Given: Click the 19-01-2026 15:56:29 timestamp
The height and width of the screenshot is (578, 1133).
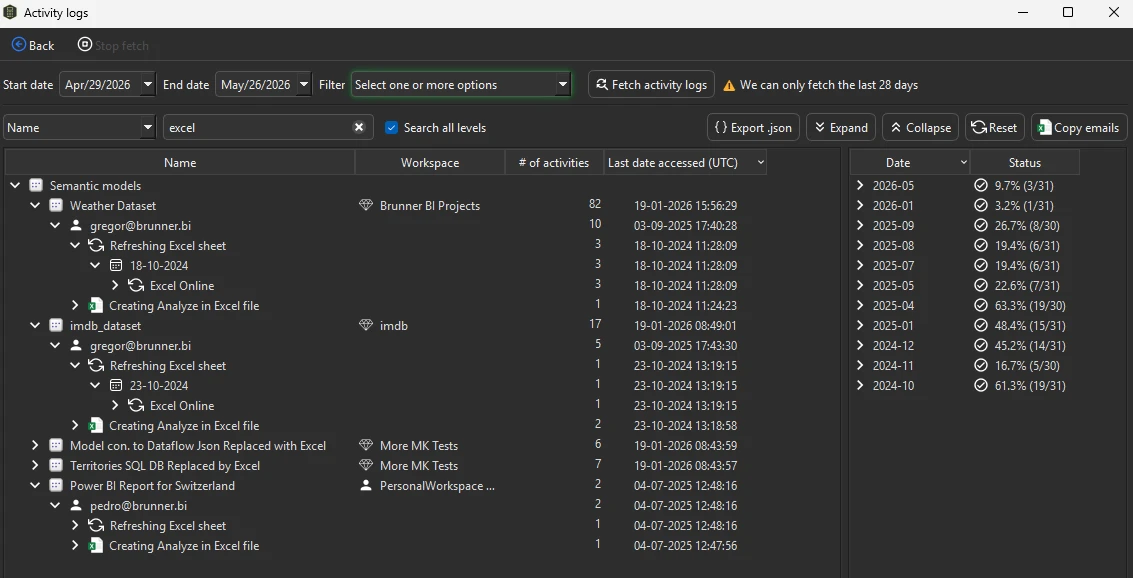Looking at the screenshot, I should click(685, 206).
